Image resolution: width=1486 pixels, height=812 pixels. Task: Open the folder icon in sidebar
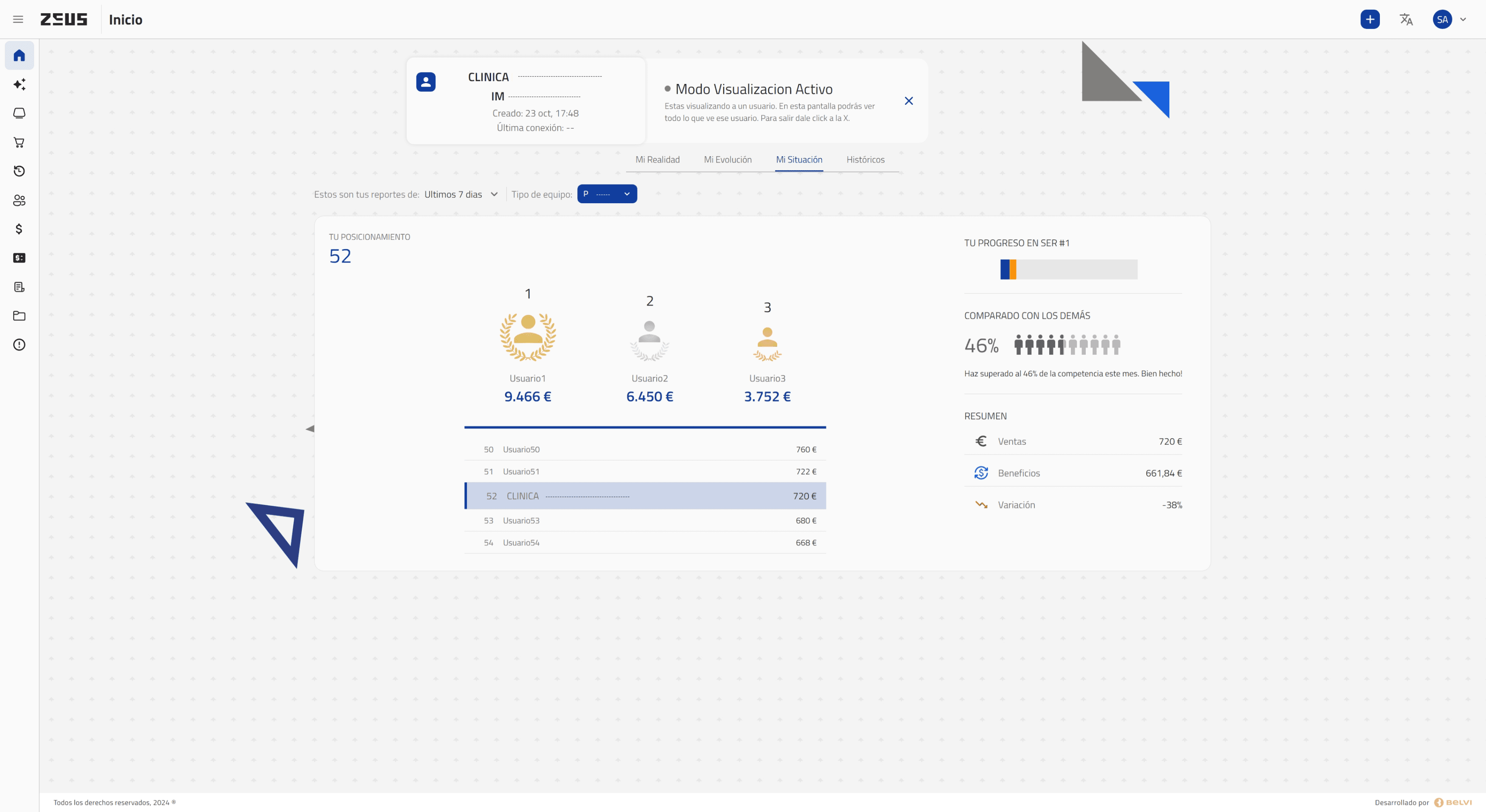coord(19,316)
